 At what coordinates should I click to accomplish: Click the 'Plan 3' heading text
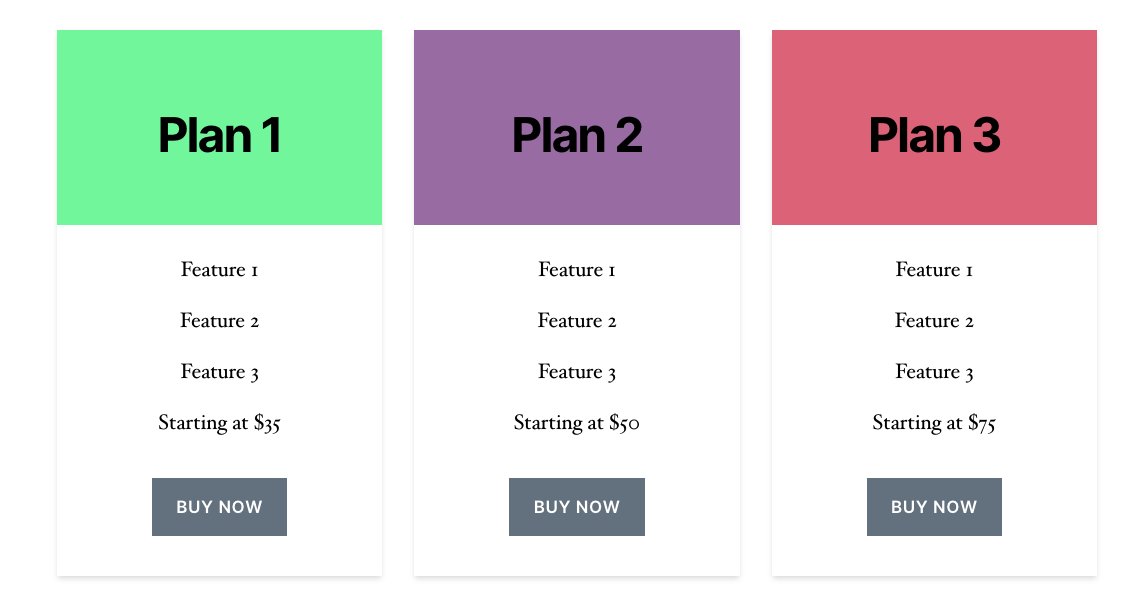pyautogui.click(x=934, y=135)
